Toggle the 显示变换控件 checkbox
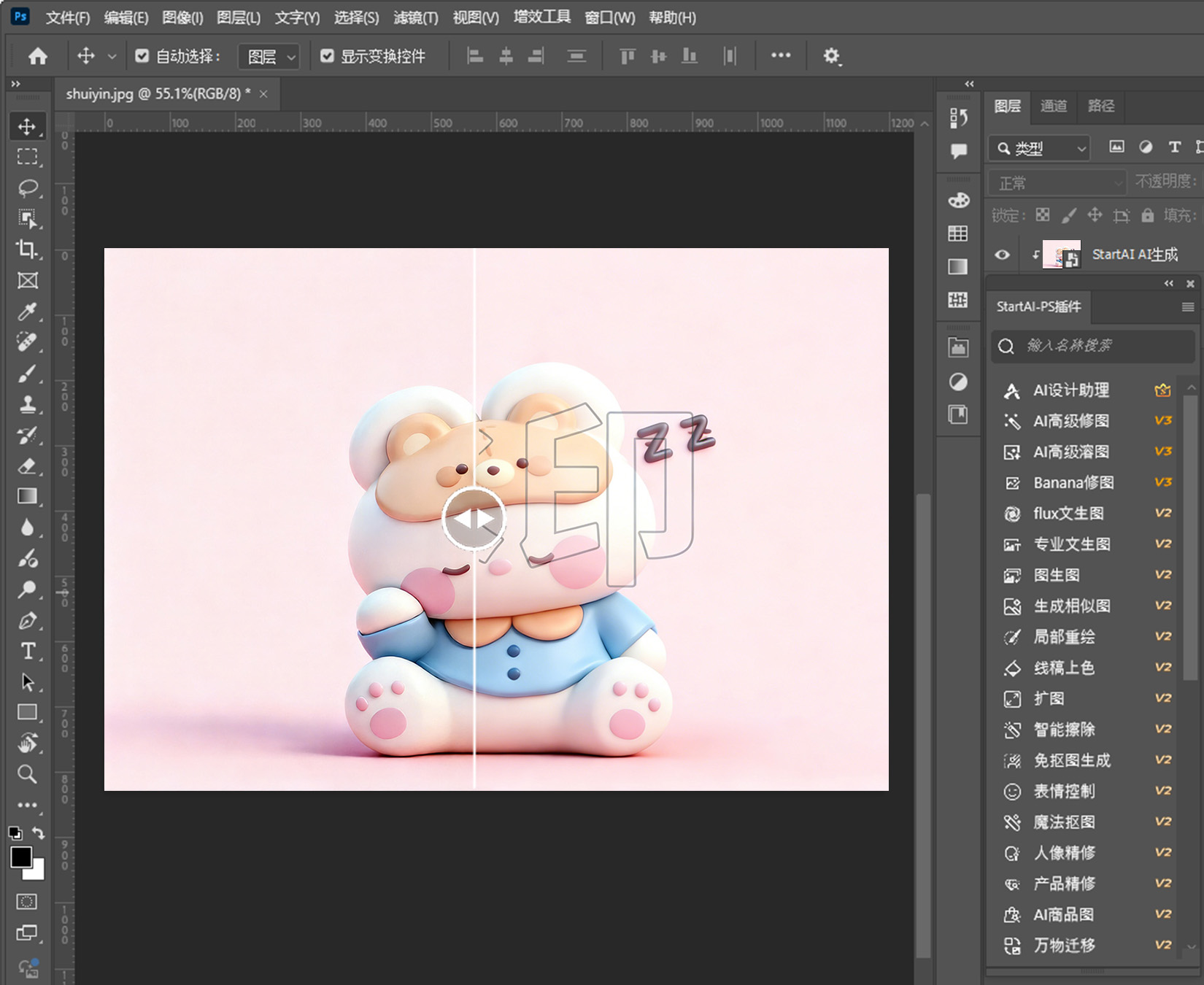The height and width of the screenshot is (985, 1204). [328, 56]
